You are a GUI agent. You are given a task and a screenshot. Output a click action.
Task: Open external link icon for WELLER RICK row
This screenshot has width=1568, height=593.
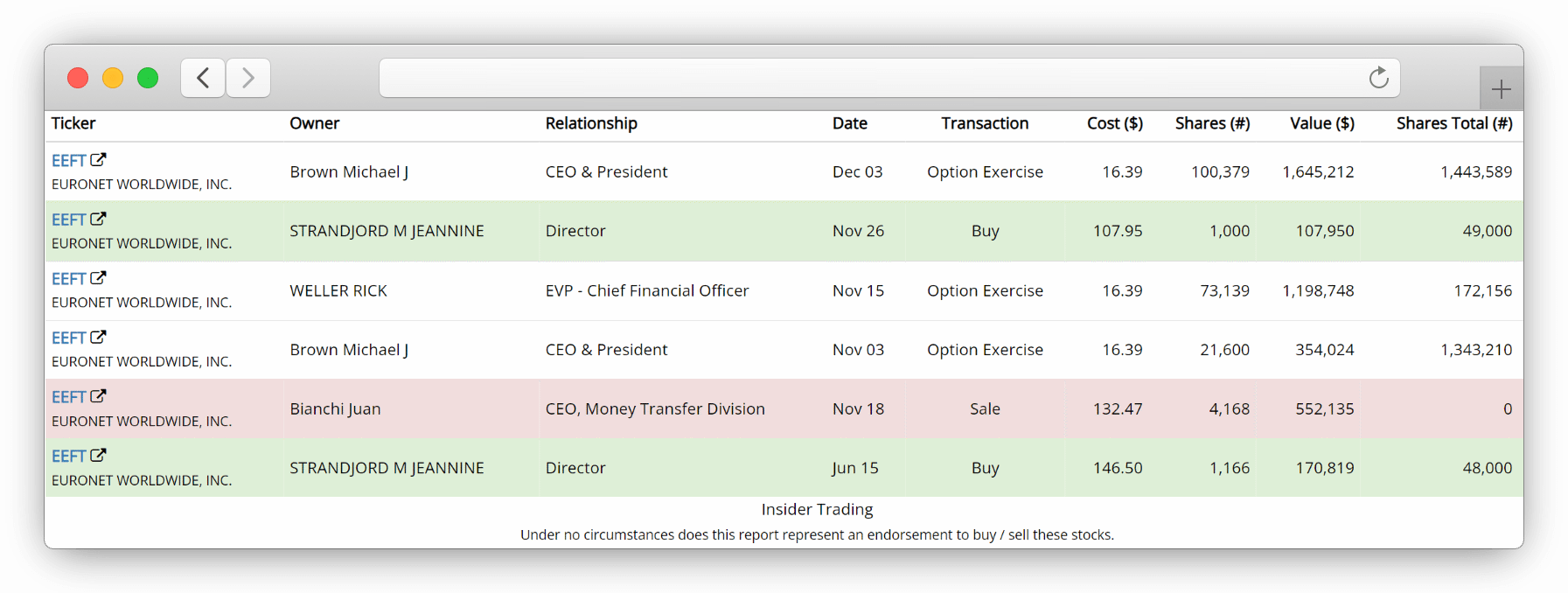click(98, 278)
